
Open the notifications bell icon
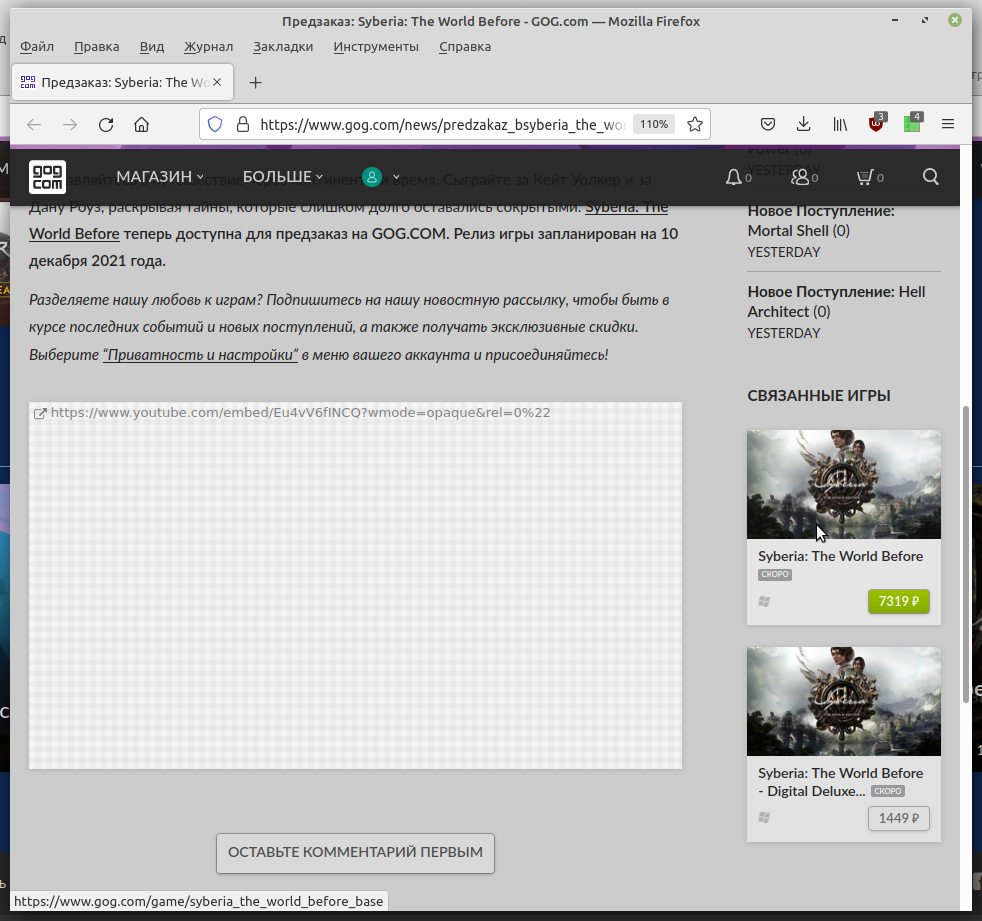(x=733, y=177)
